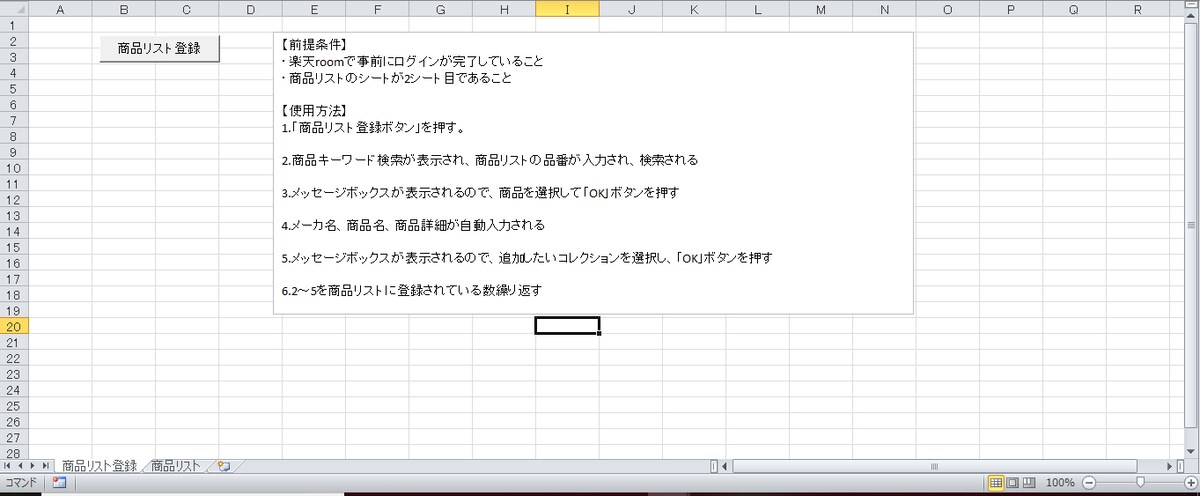Select column R header
1200x496 pixels.
point(1138,9)
